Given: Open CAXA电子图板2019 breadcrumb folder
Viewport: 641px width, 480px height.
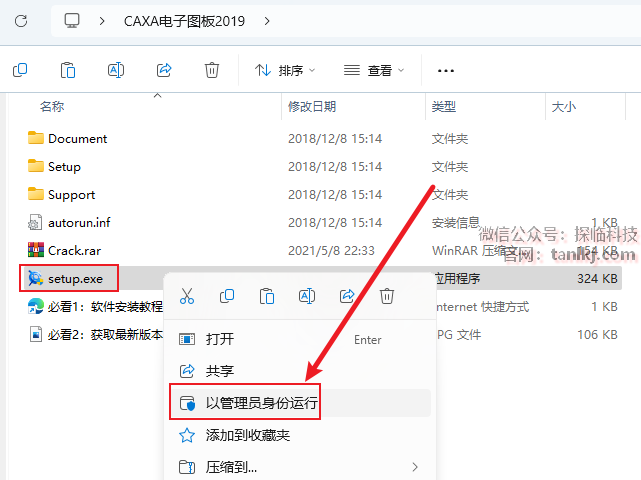Looking at the screenshot, I should tap(184, 21).
